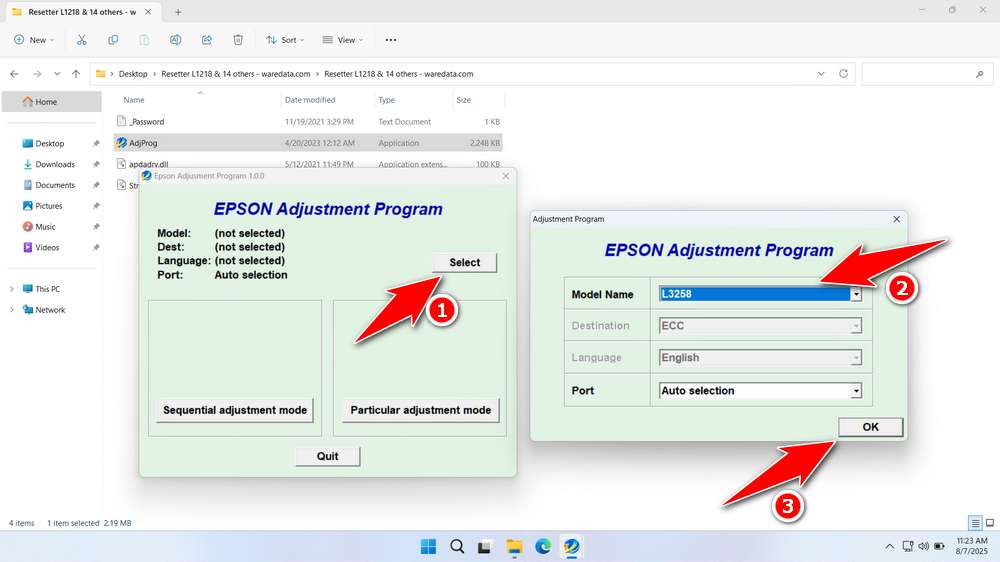Viewport: 1000px width, 562px height.
Task: Refresh the current folder view
Action: 843,74
